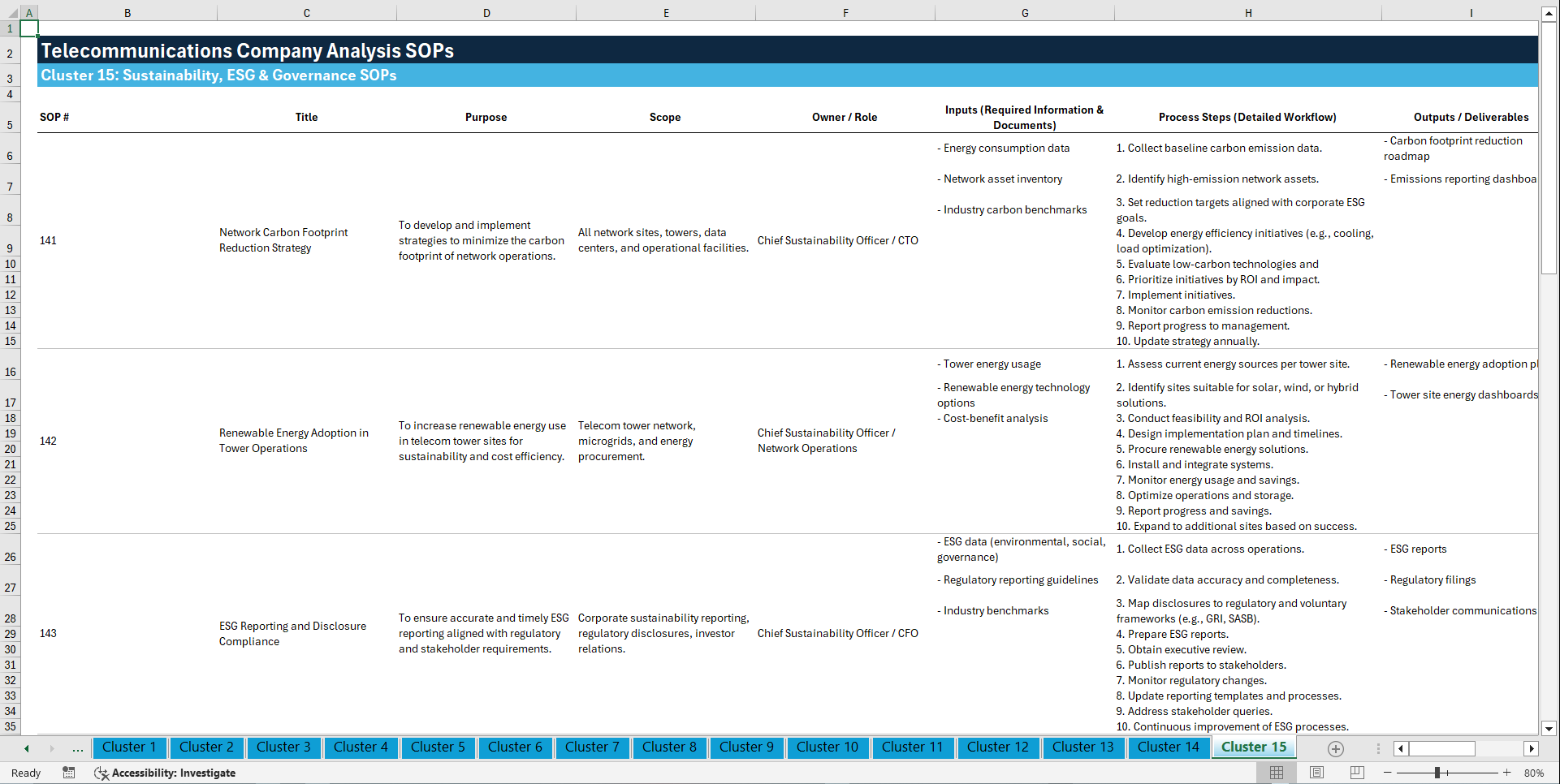The image size is (1560, 784).
Task: Click the vertical scrollbar down arrow
Action: (1549, 729)
